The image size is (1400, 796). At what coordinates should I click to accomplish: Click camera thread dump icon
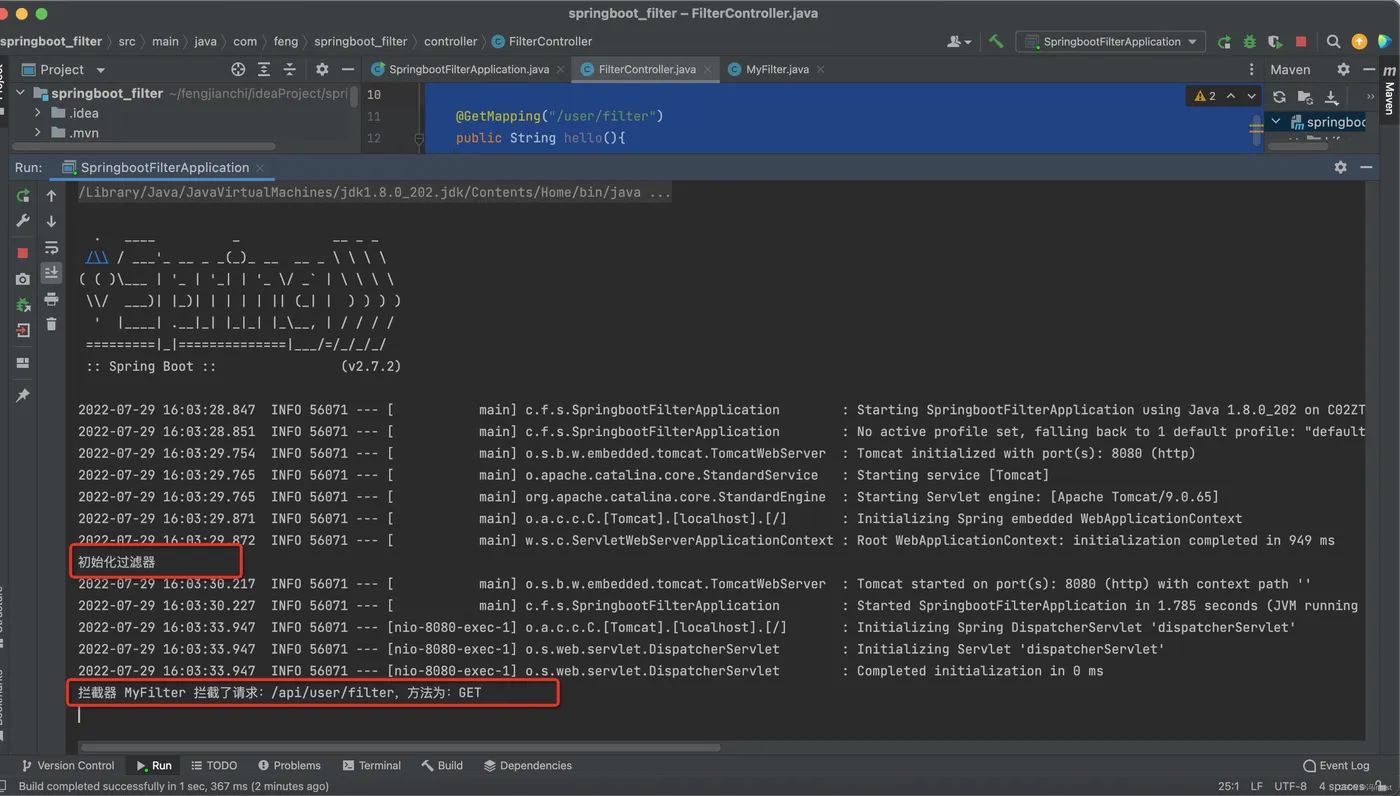pyautogui.click(x=23, y=279)
